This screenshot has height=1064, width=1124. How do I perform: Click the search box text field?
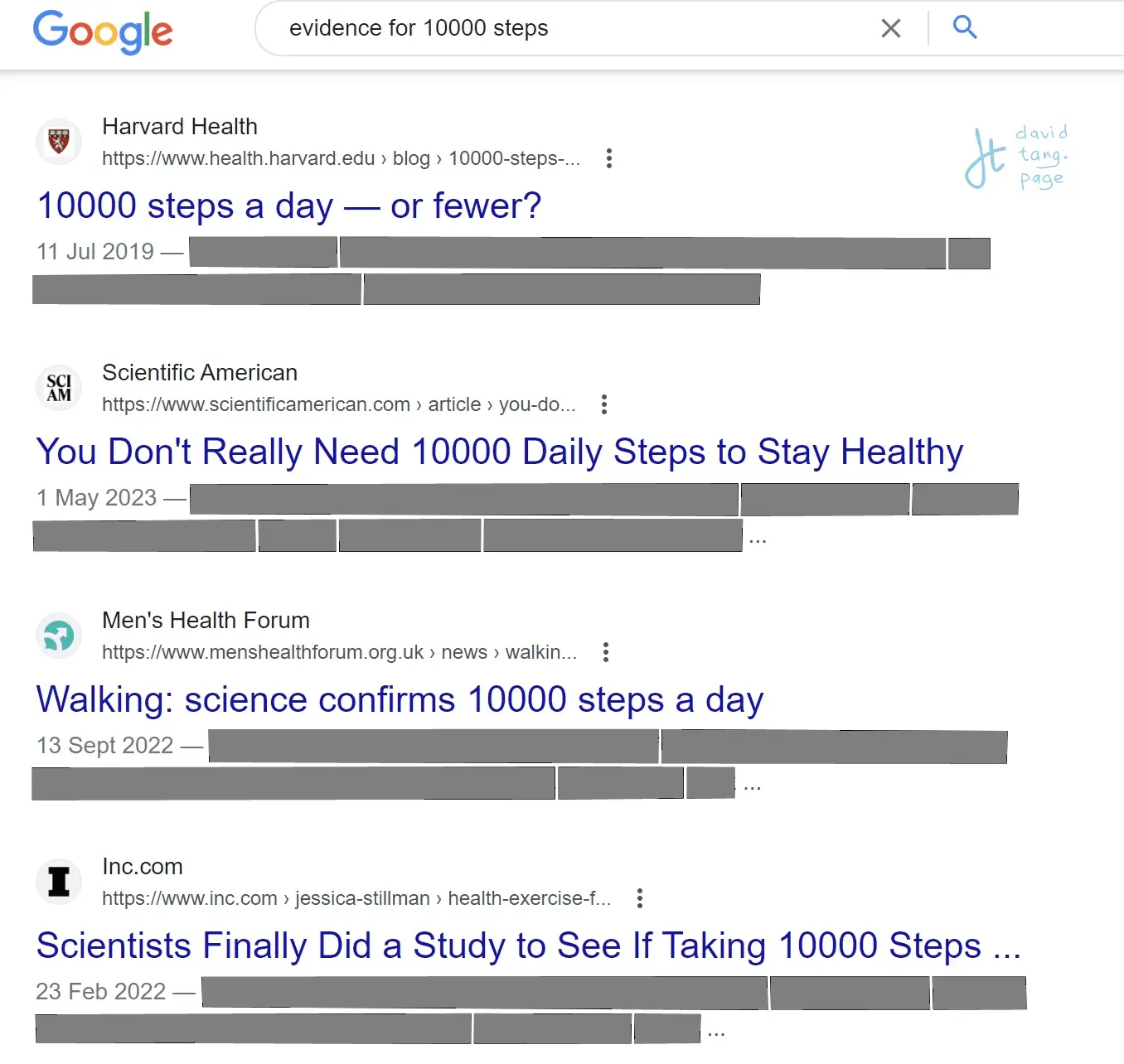[572, 28]
